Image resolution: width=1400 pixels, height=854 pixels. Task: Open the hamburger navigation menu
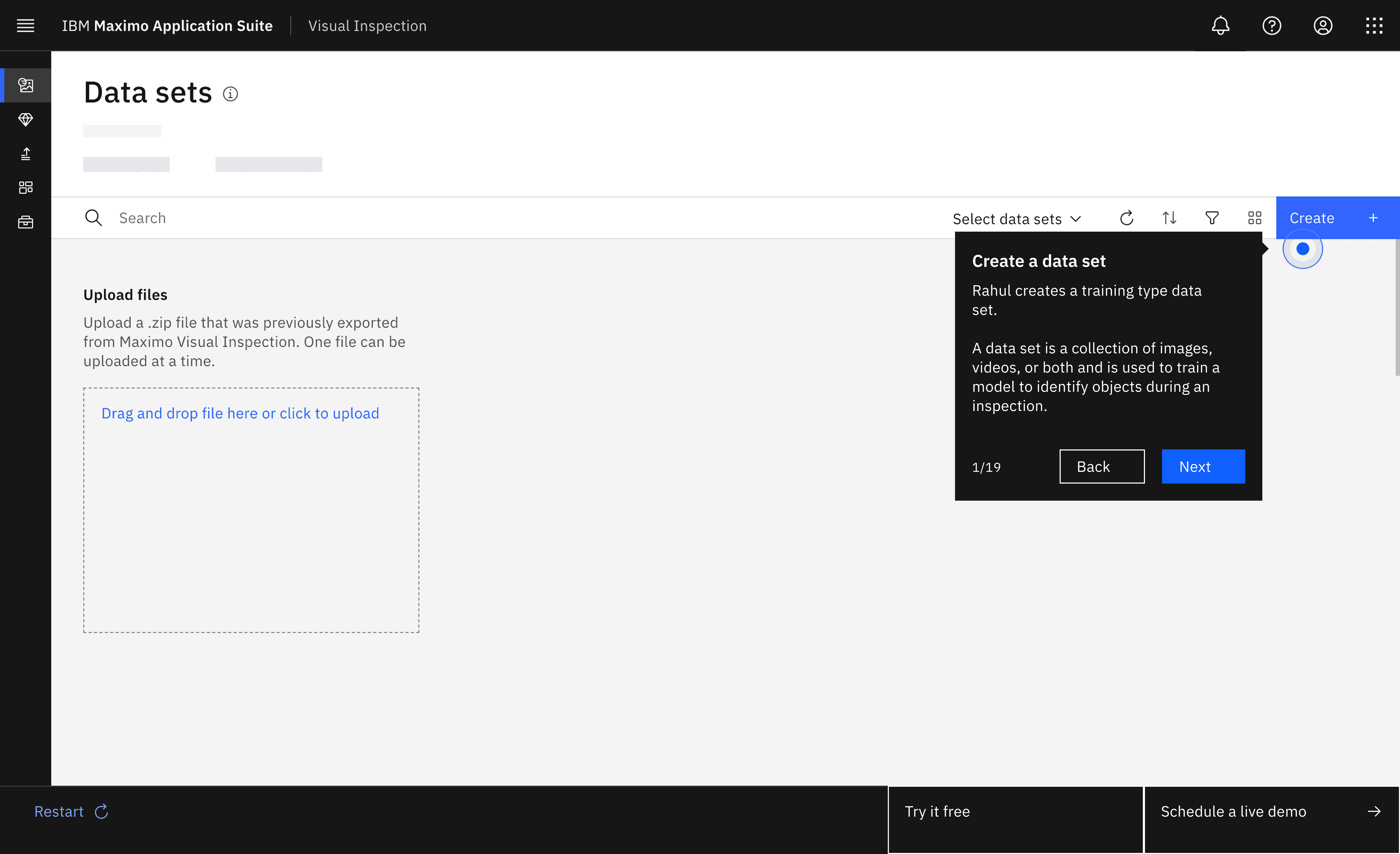26,26
